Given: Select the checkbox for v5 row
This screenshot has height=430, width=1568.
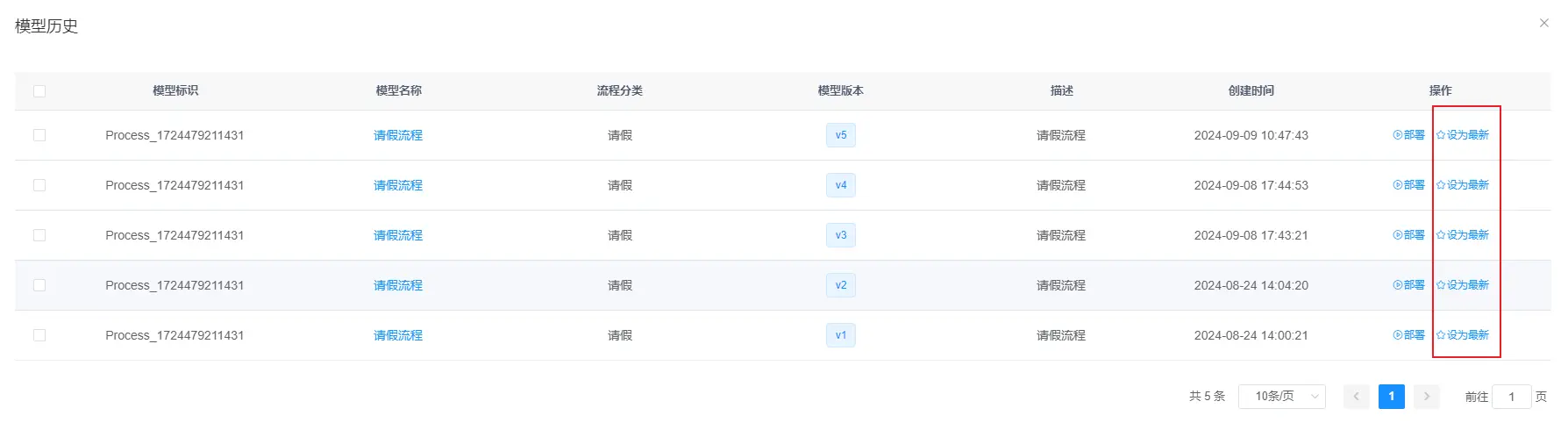Looking at the screenshot, I should click(39, 135).
